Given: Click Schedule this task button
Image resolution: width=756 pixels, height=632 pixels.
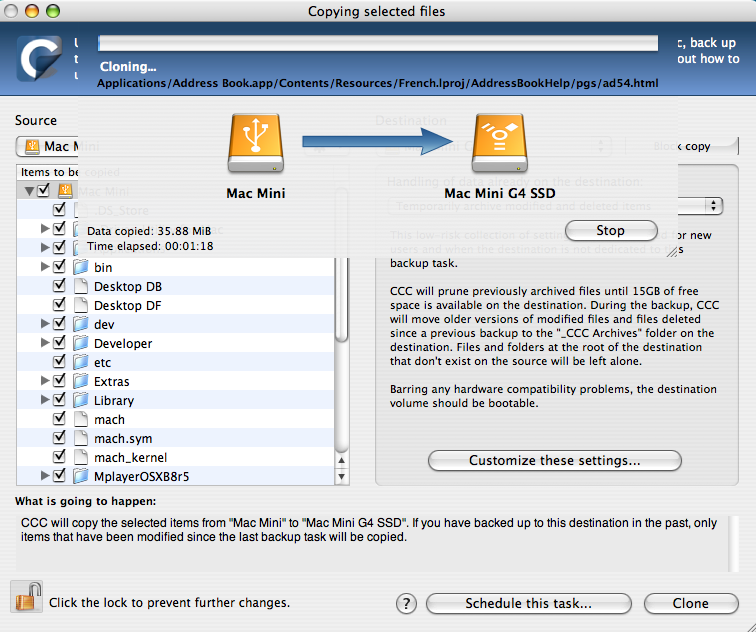Looking at the screenshot, I should [x=528, y=604].
